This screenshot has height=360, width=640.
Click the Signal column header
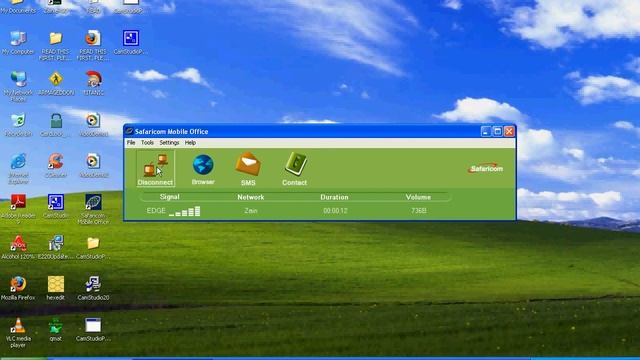(x=169, y=197)
